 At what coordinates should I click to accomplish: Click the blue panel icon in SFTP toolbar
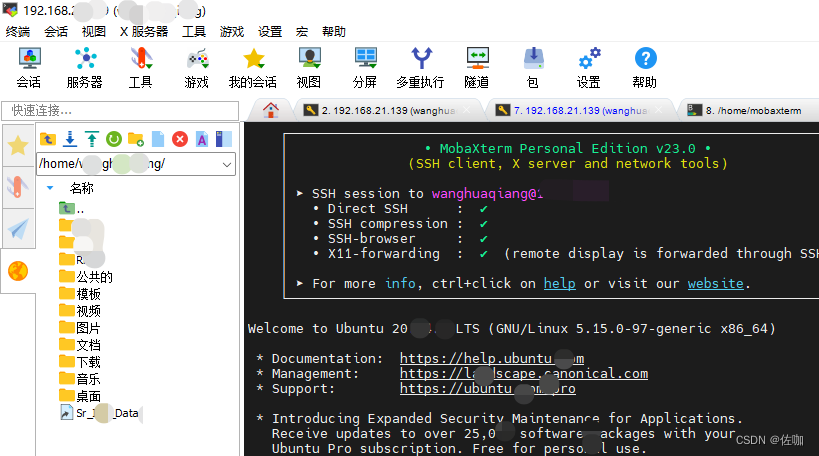coord(224,139)
